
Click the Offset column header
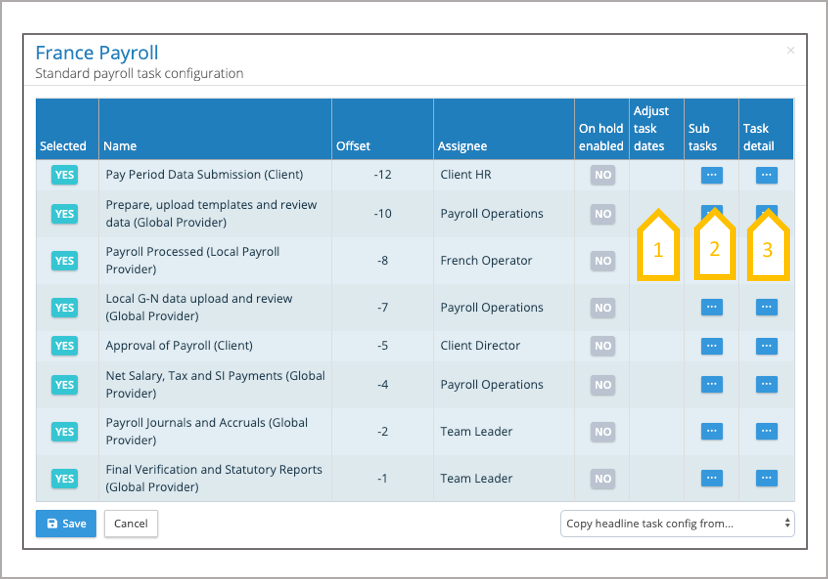pos(353,146)
